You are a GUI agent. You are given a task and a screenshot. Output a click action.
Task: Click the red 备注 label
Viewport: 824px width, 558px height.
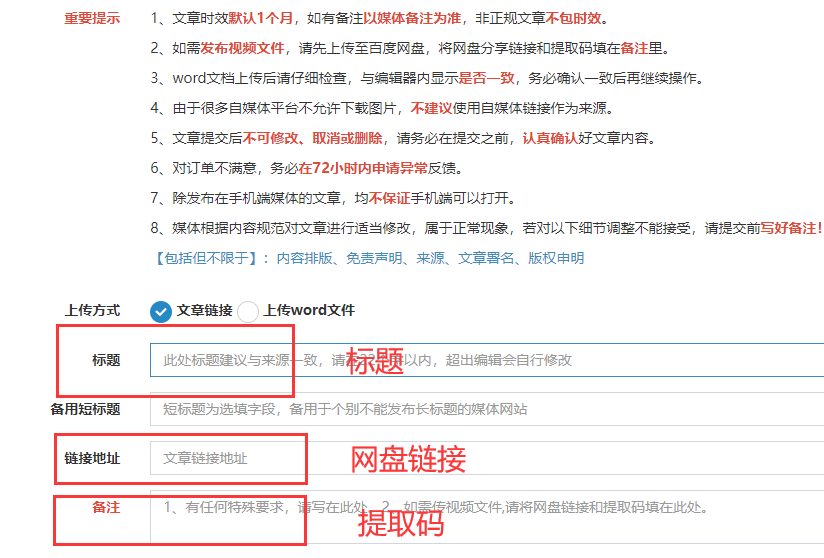tap(106, 508)
